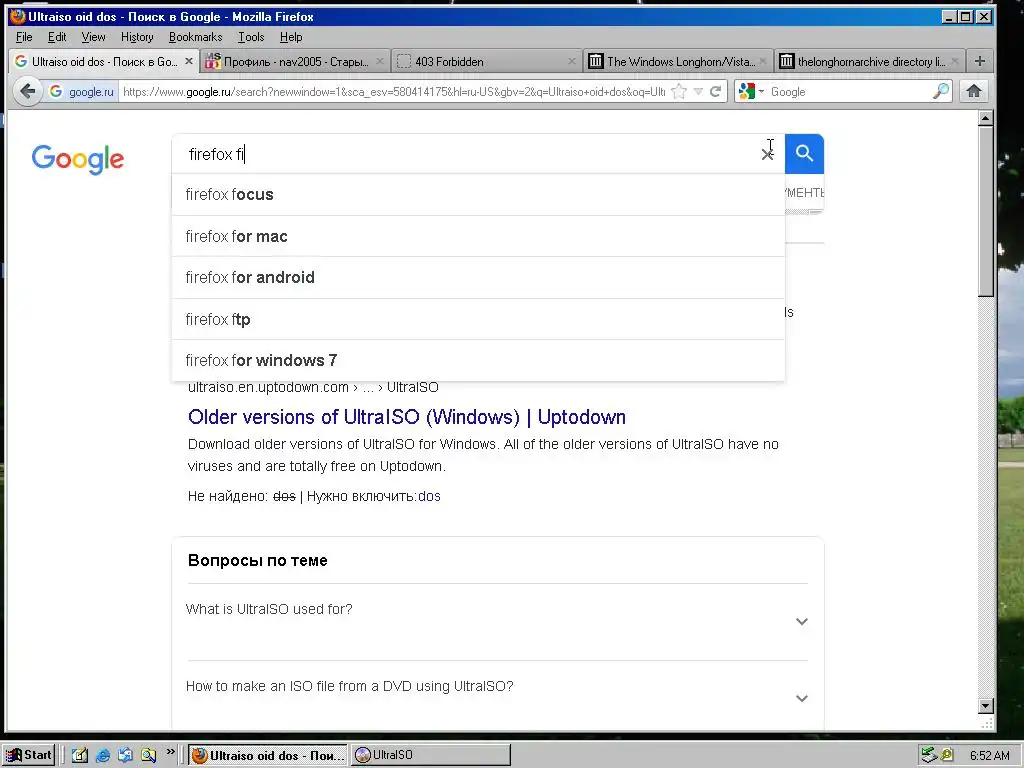1024x768 pixels.
Task: Open the Bookmarks menu
Action: tap(195, 37)
